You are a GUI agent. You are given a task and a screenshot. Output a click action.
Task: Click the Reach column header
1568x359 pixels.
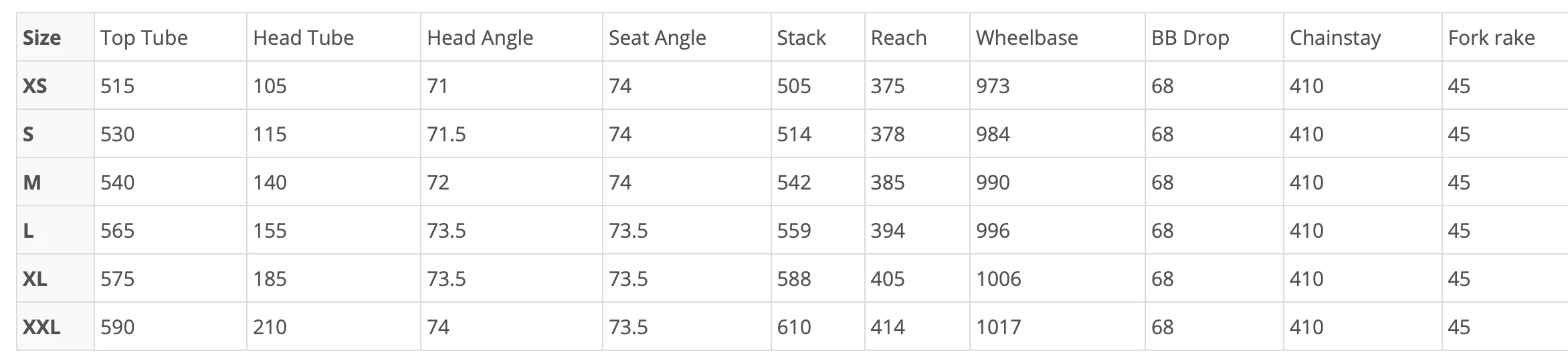click(898, 38)
